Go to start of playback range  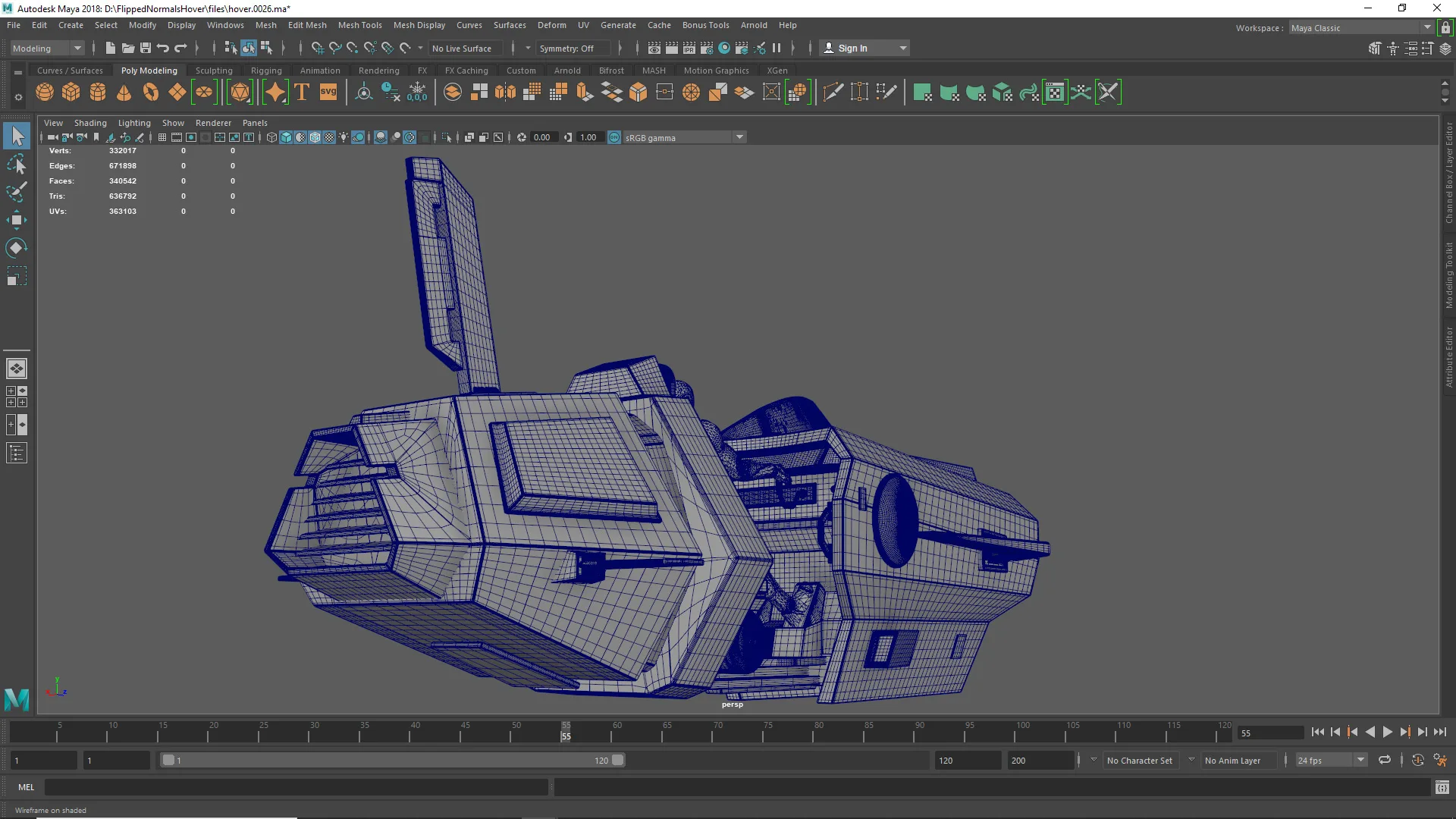(x=1317, y=732)
